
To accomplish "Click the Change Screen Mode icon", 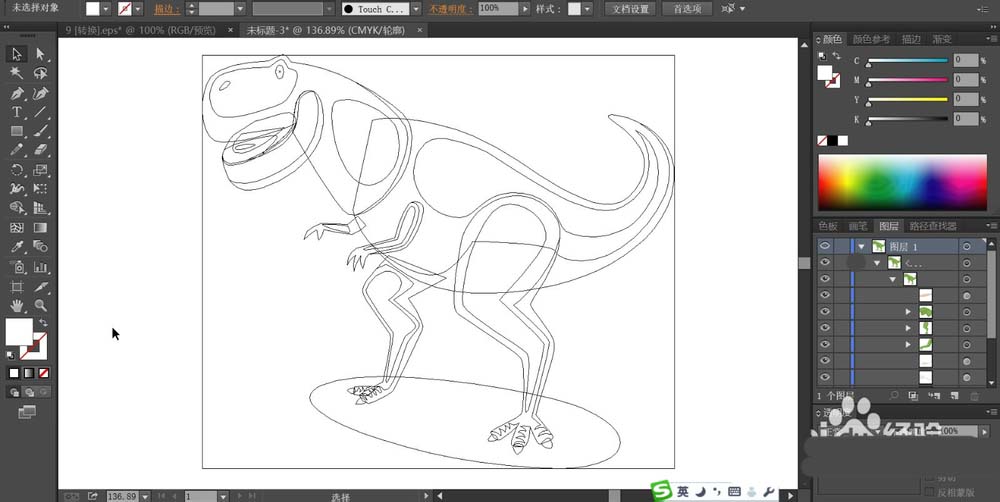I will pyautogui.click(x=27, y=412).
